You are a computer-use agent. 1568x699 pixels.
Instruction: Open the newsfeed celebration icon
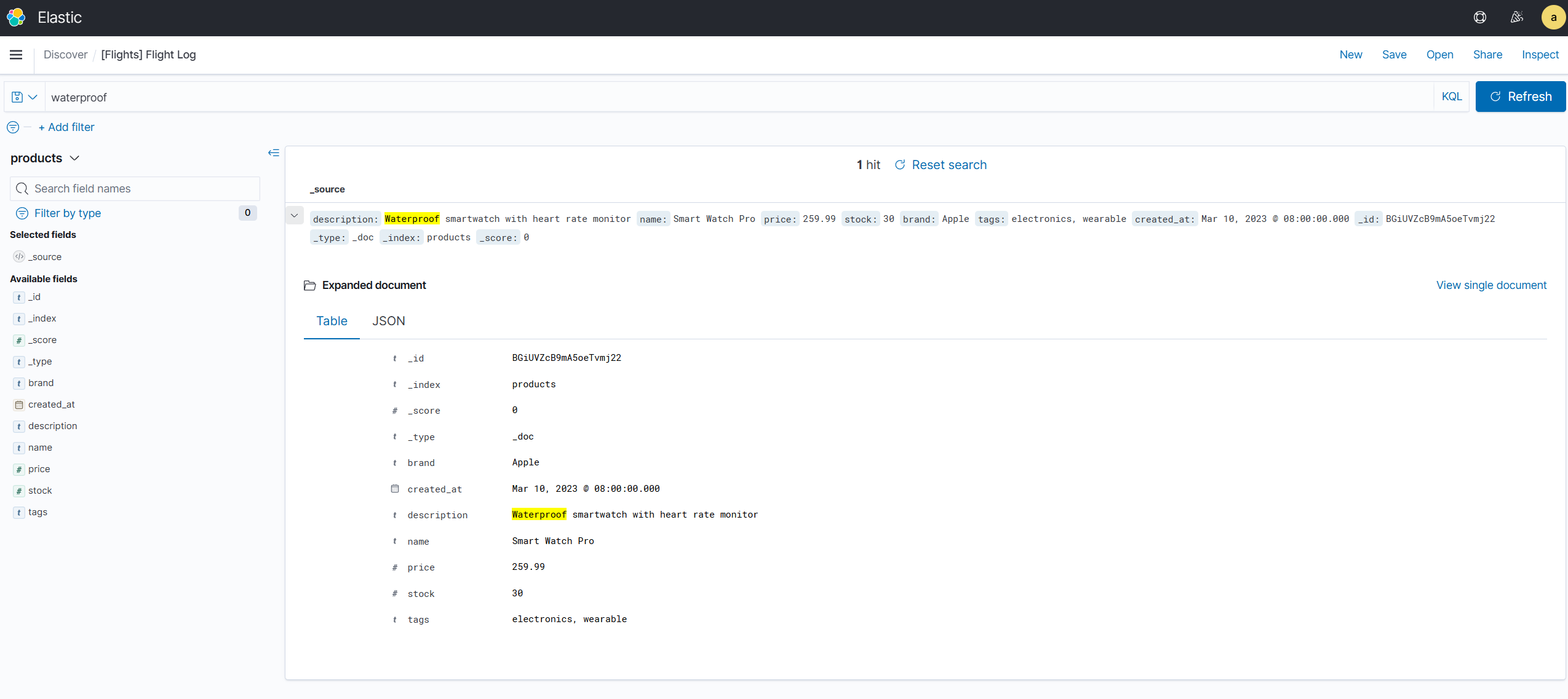coord(1516,17)
